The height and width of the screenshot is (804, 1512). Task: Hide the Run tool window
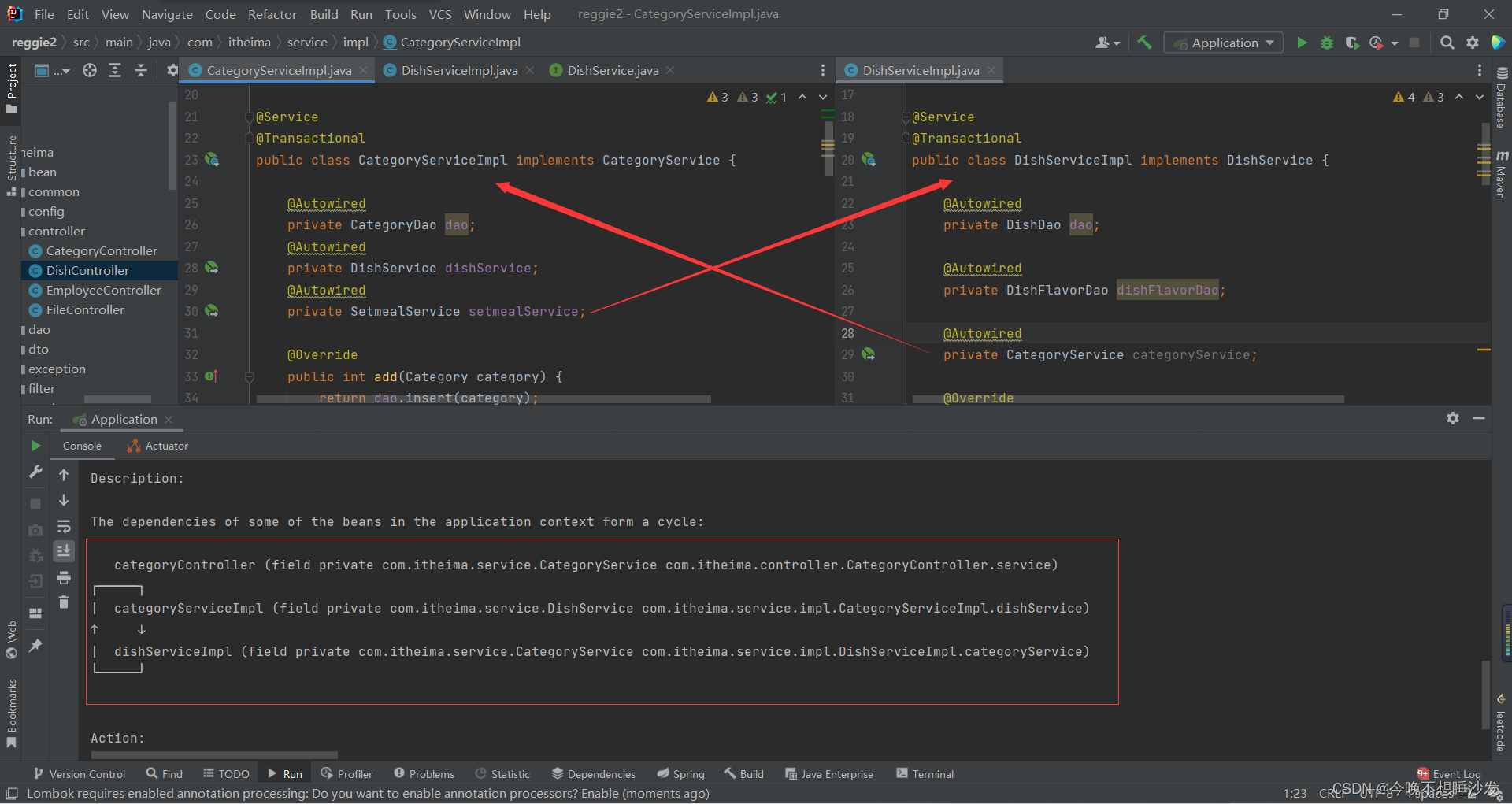click(x=1479, y=418)
